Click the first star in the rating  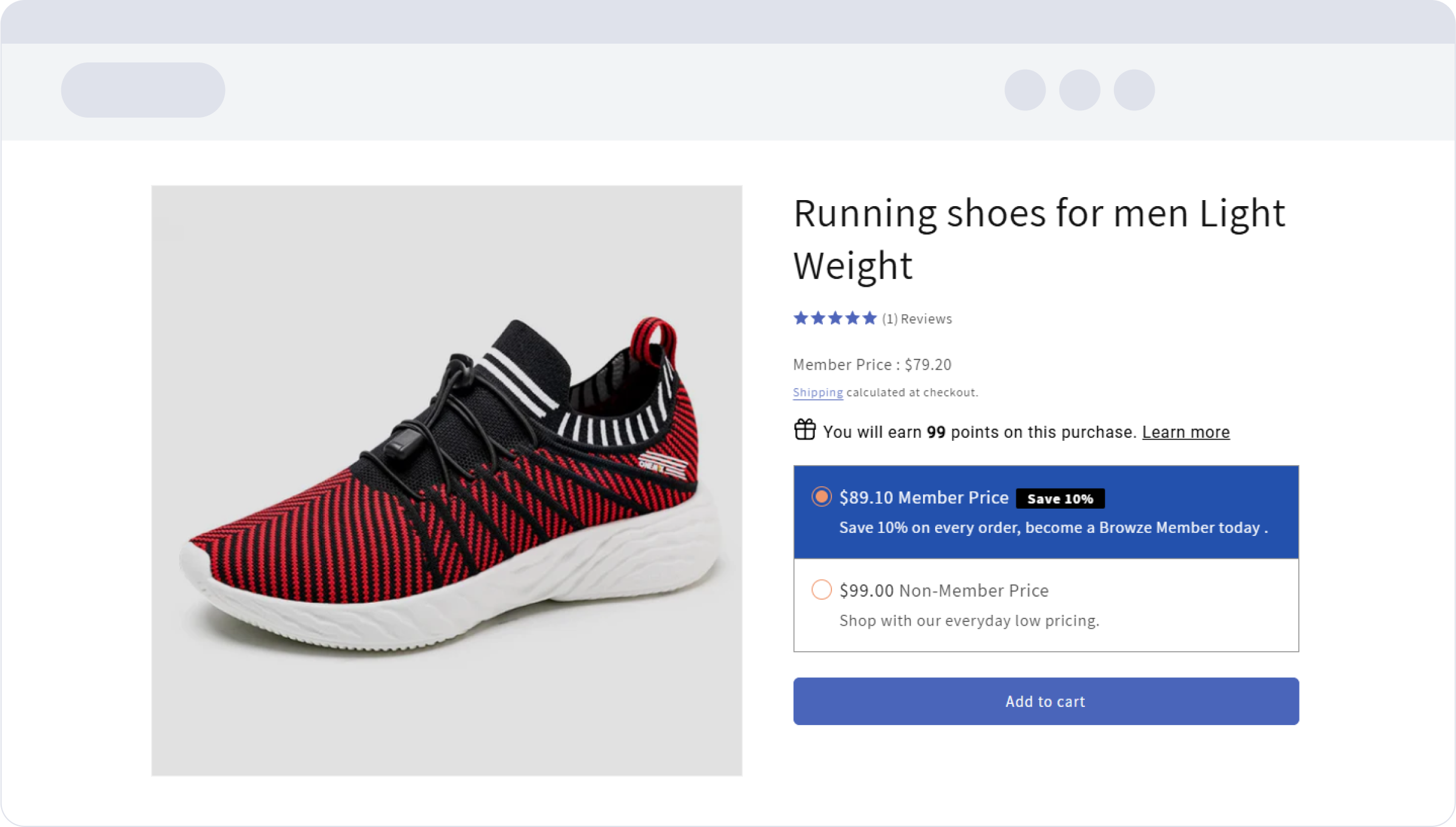pos(800,318)
